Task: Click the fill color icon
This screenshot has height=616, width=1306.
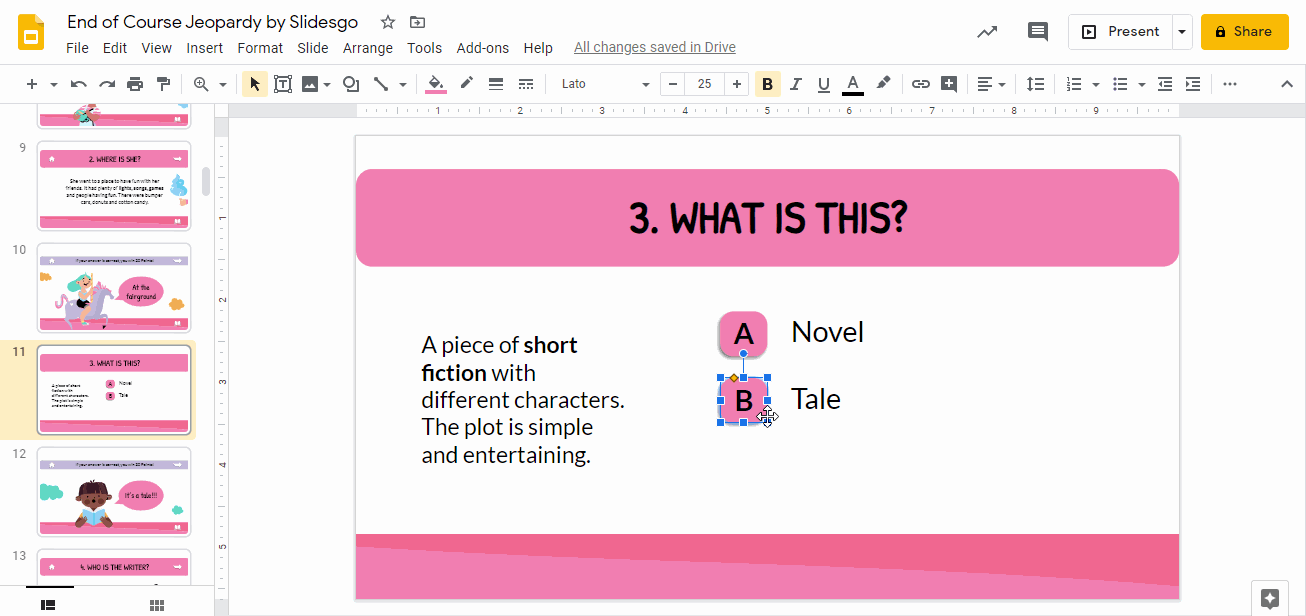Action: 435,84
